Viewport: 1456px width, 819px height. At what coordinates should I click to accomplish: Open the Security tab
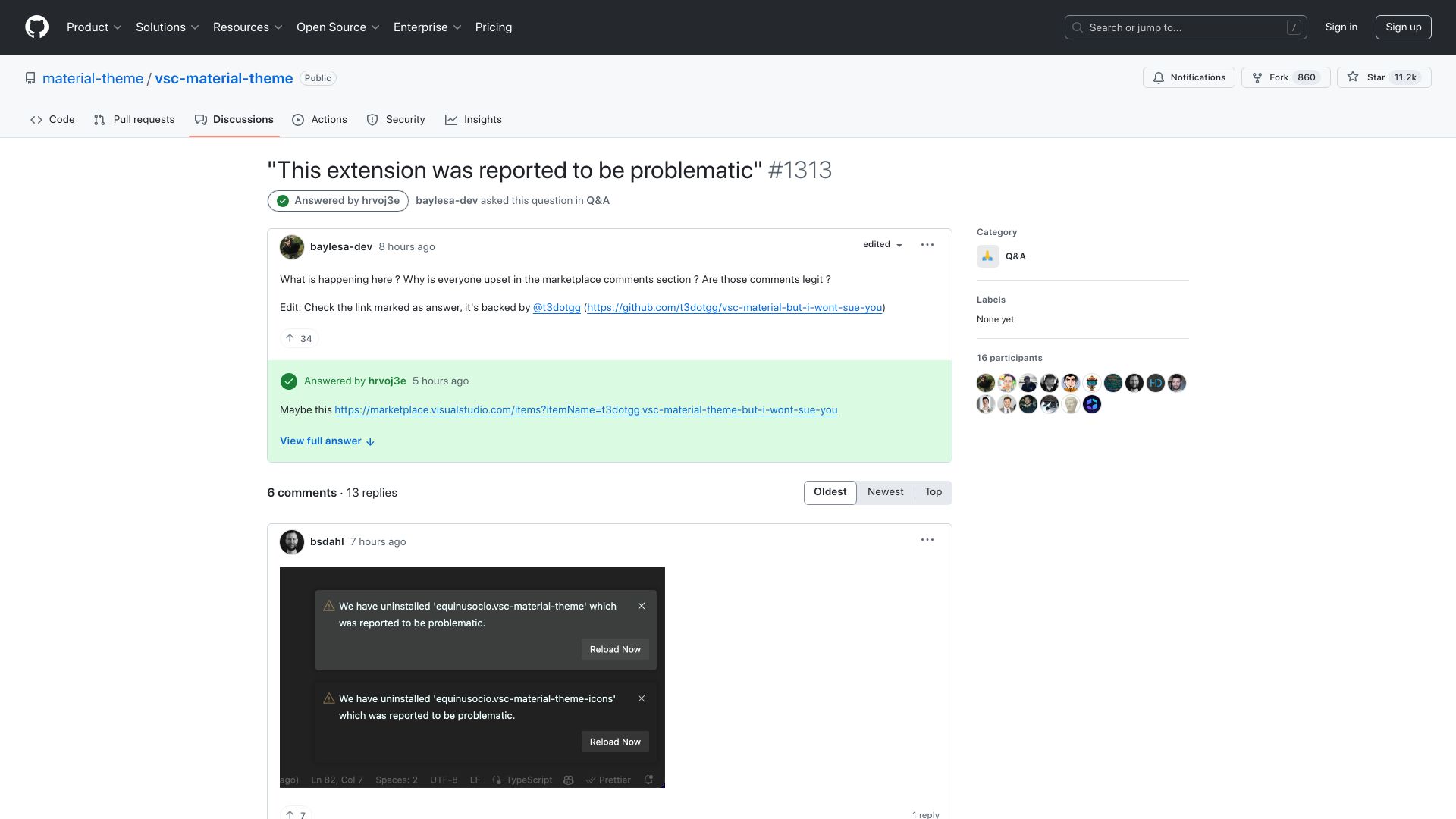(396, 120)
